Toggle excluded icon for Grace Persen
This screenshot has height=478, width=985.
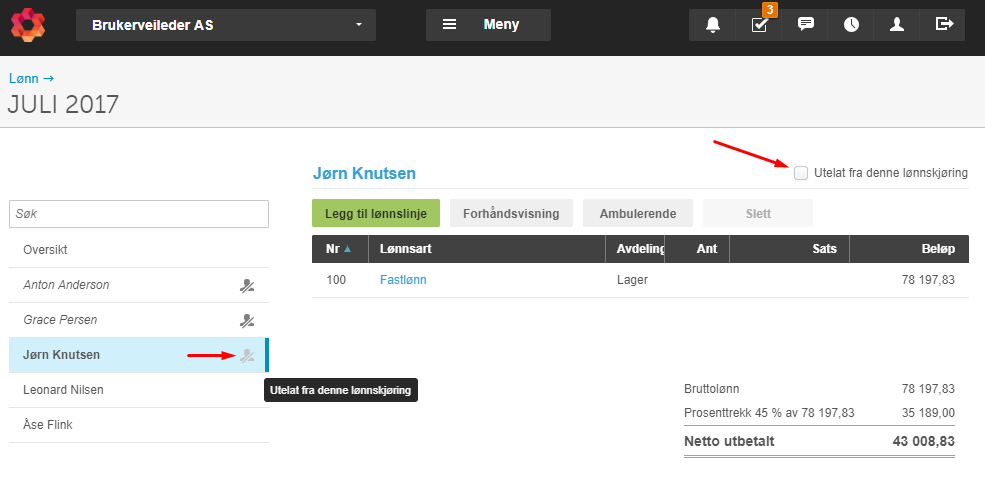(x=247, y=320)
